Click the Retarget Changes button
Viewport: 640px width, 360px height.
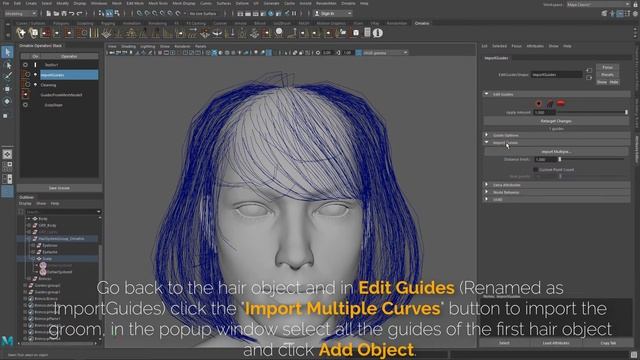pyautogui.click(x=556, y=121)
